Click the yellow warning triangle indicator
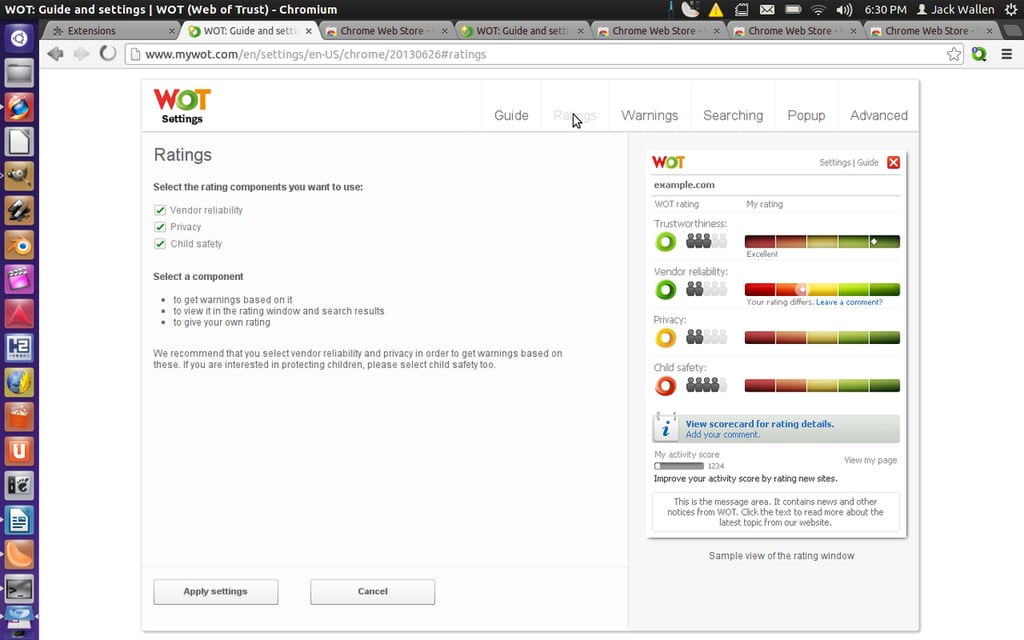This screenshot has width=1024, height=640. [716, 10]
